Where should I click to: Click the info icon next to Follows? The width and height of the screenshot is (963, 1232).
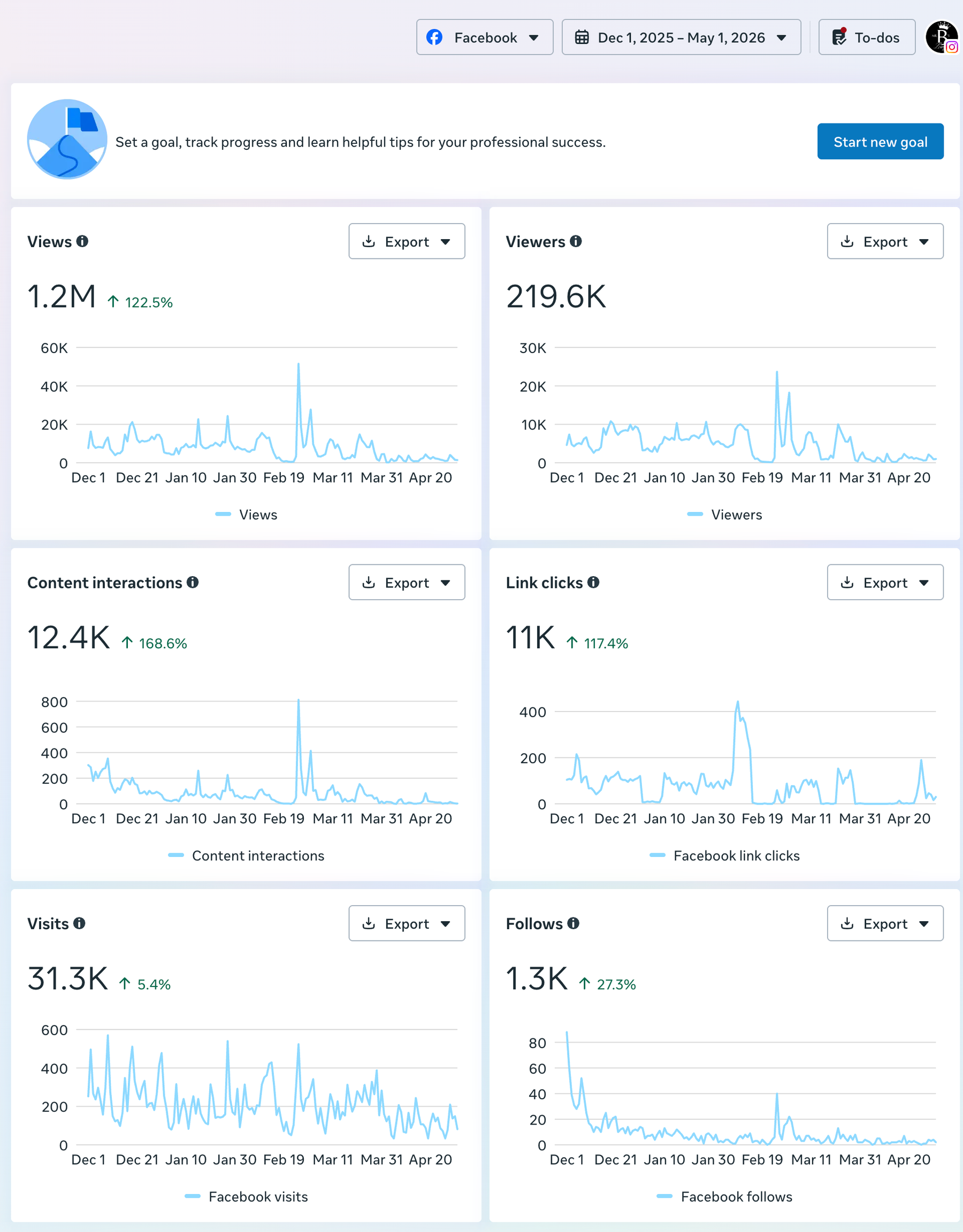(x=573, y=923)
